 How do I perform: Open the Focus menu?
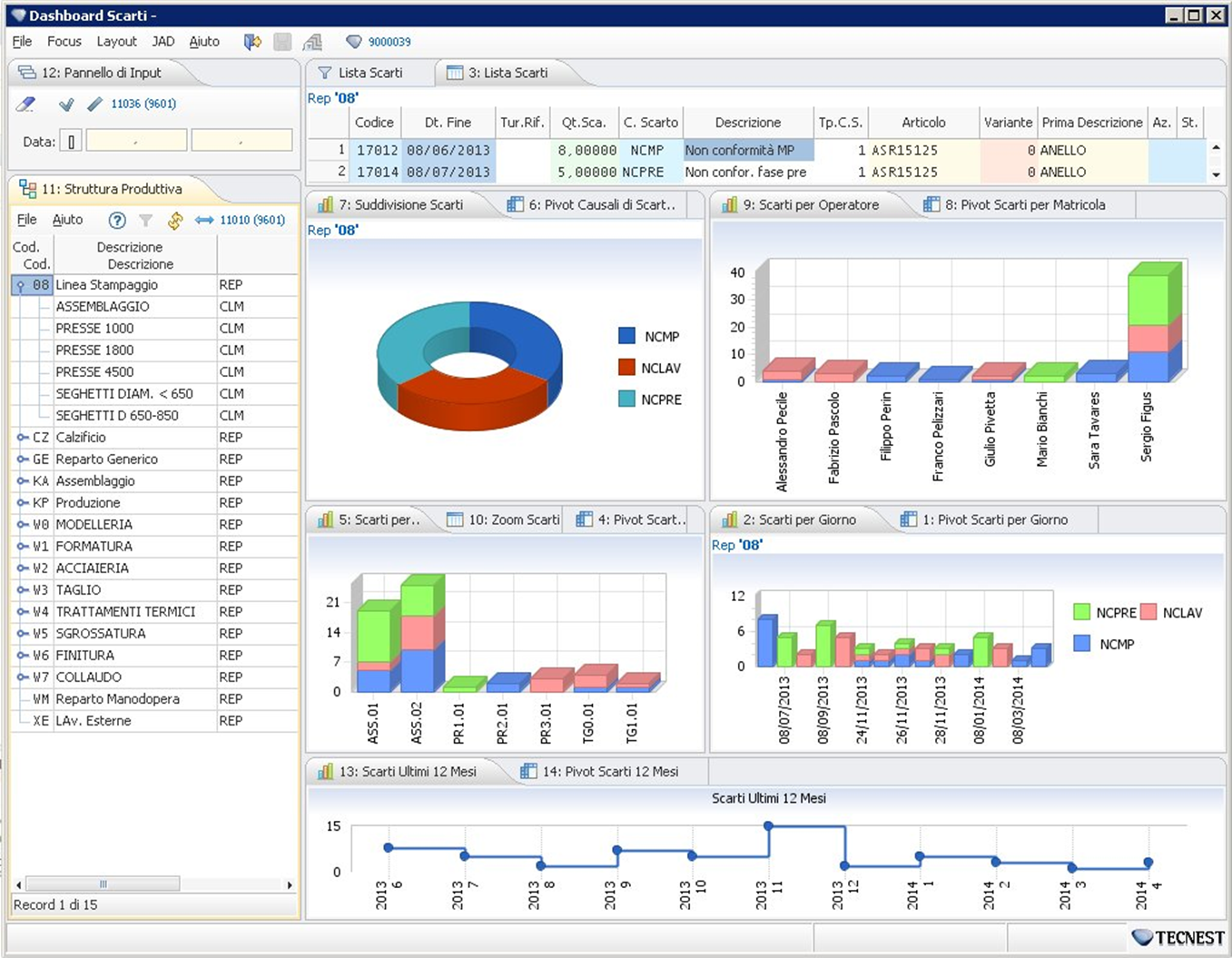tap(64, 42)
